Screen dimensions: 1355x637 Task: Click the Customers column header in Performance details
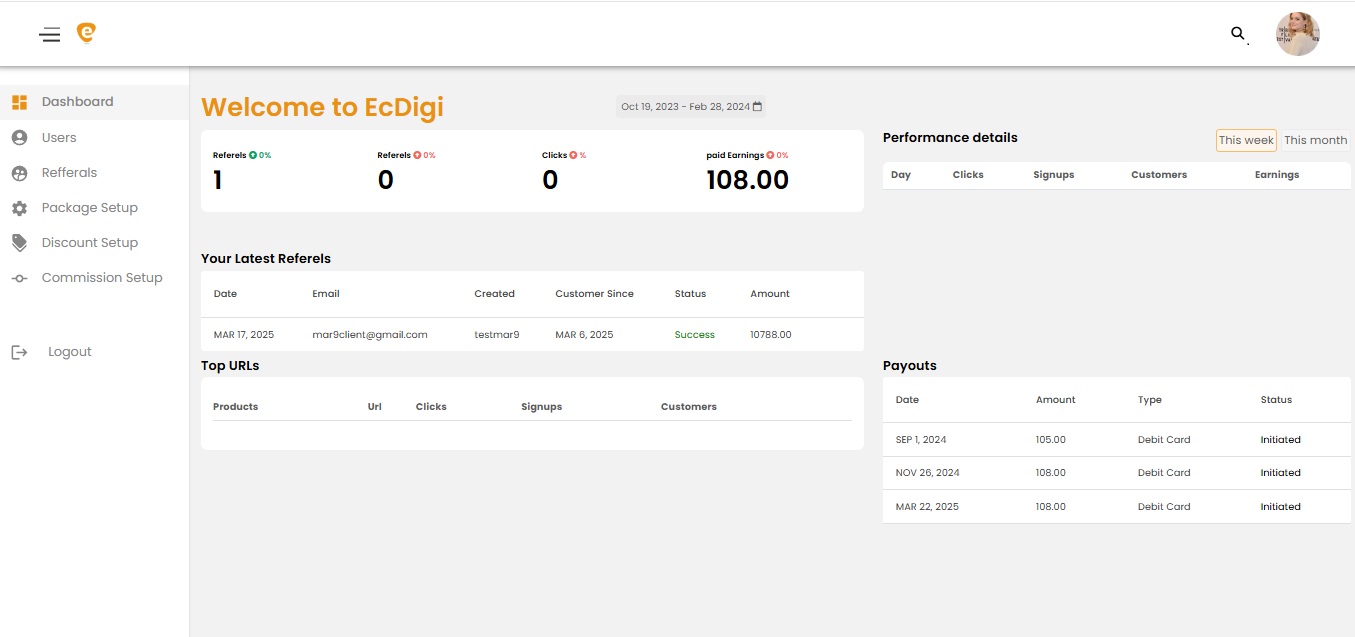pyautogui.click(x=1159, y=175)
